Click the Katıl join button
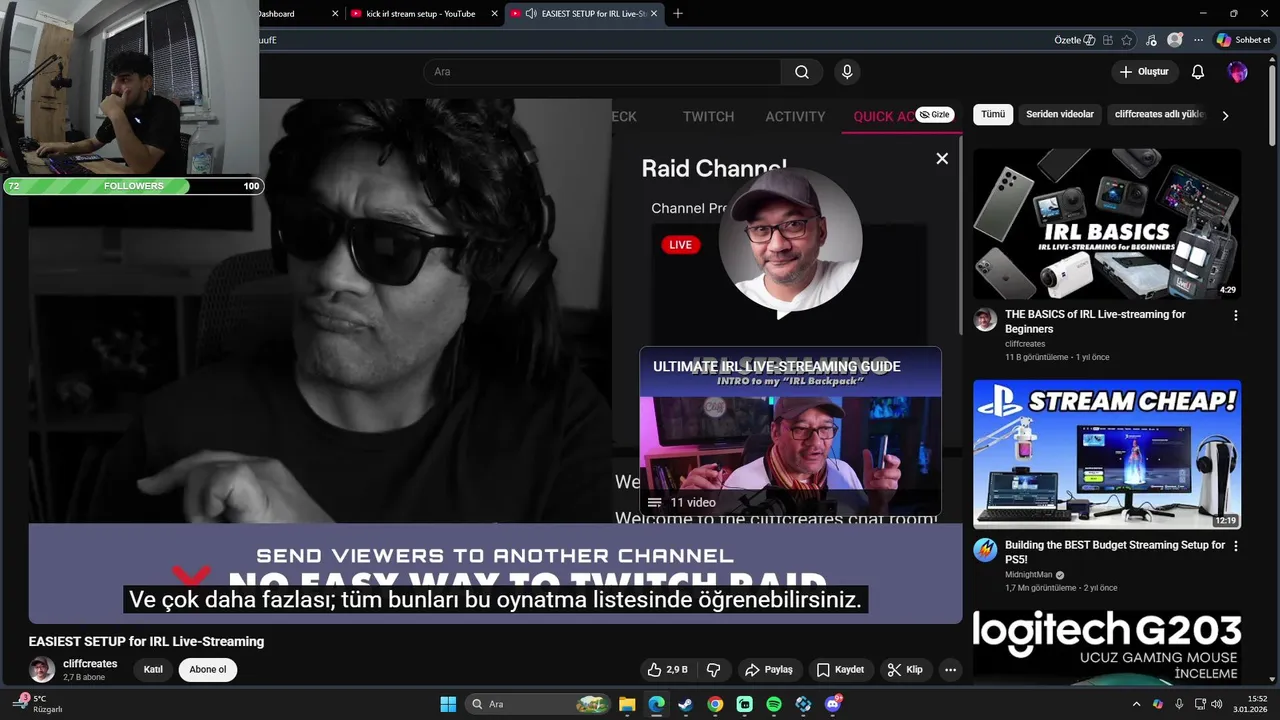The height and width of the screenshot is (720, 1280). coord(153,669)
